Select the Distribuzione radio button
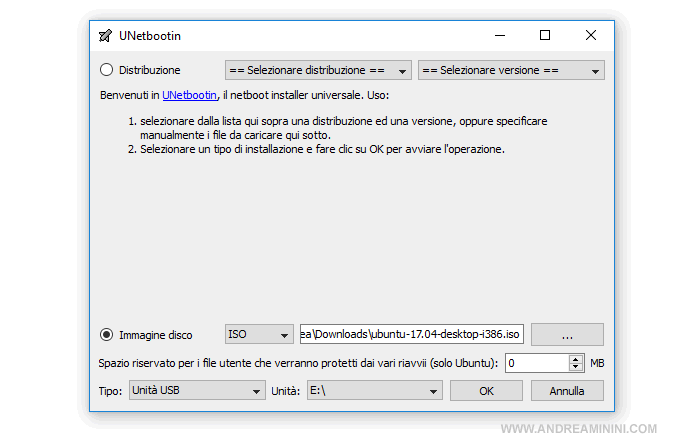The image size is (700, 440). point(107,70)
